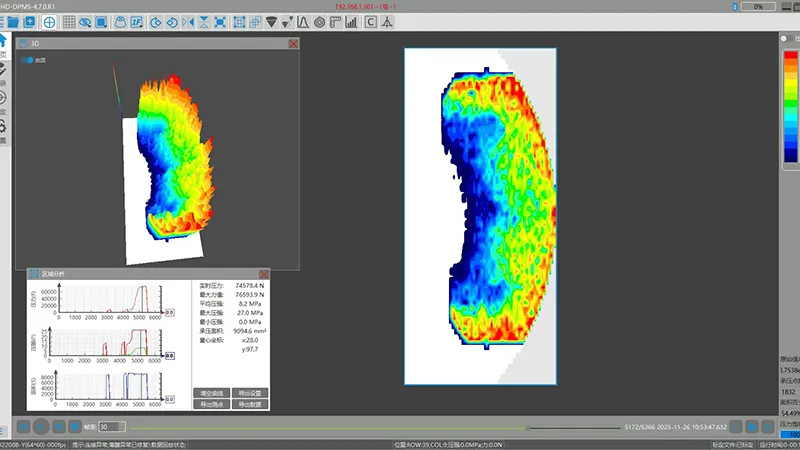
Task: Click the y:97.7 centroid coordinate value
Action: 250,349
